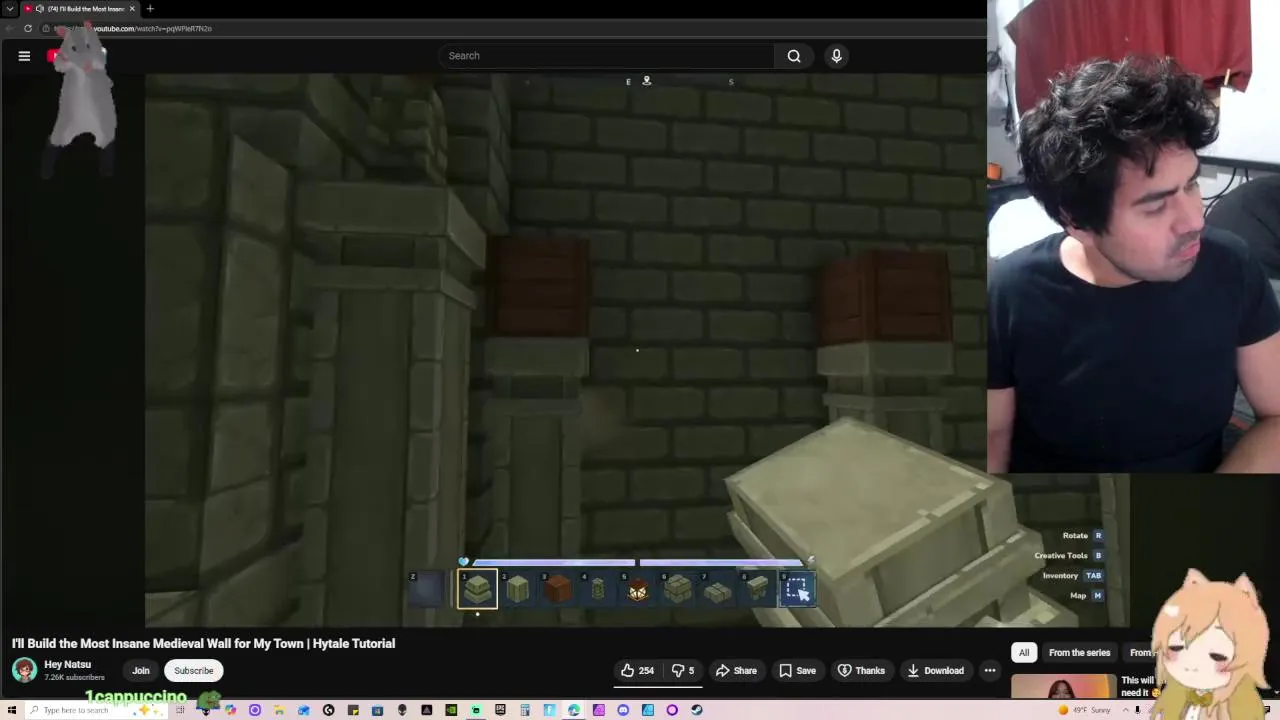This screenshot has width=1280, height=720.
Task: Expand the system tray hidden icons chevron
Action: [x=1125, y=710]
